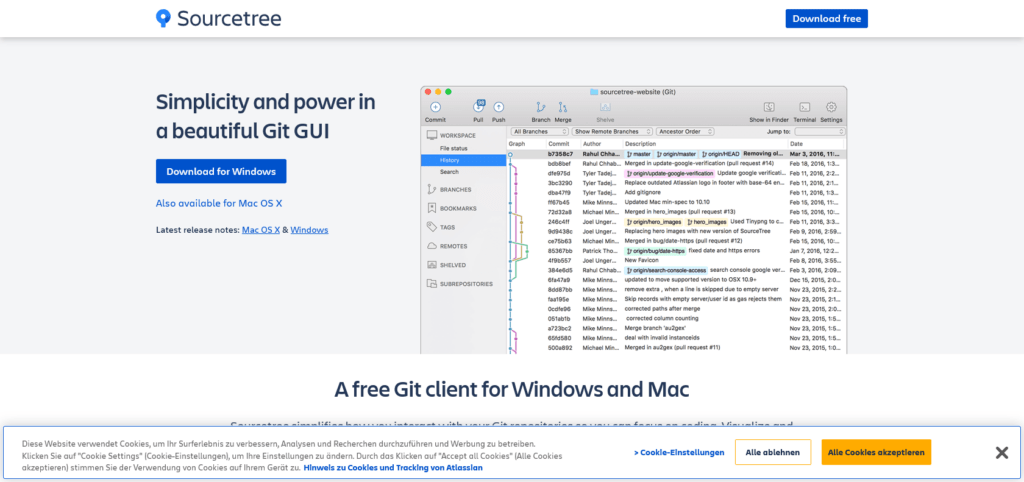Click the red close light of Sourcetree window

[428, 92]
